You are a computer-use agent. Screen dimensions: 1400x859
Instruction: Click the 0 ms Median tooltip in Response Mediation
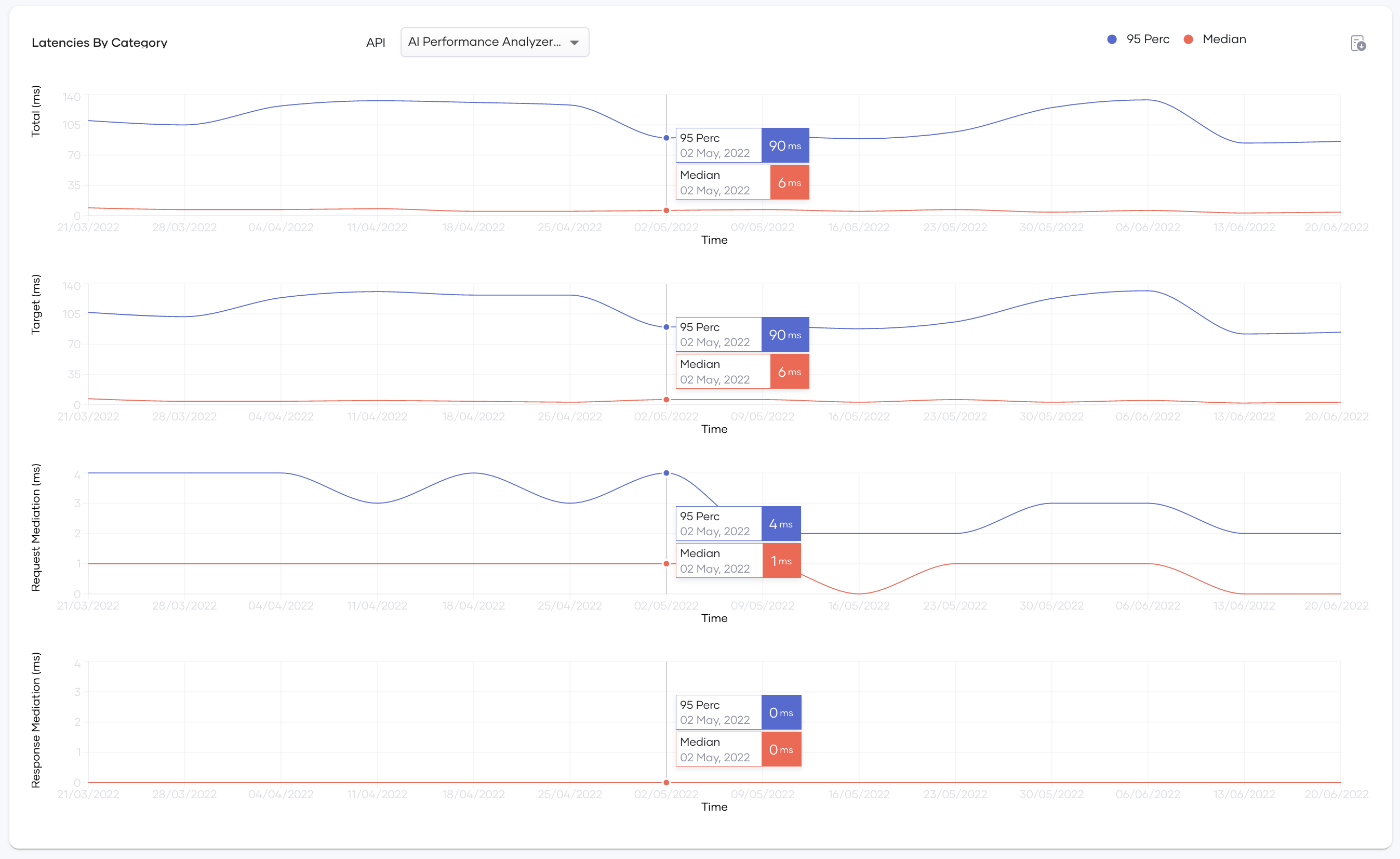781,749
